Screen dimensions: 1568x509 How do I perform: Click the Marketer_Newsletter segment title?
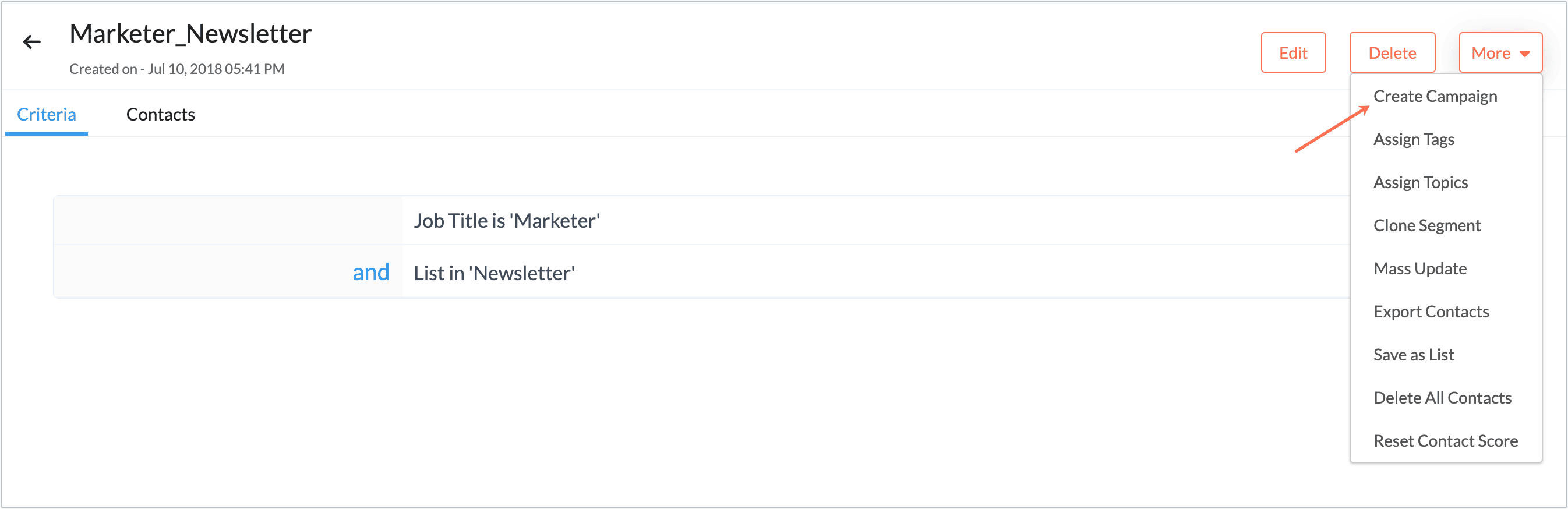click(190, 34)
